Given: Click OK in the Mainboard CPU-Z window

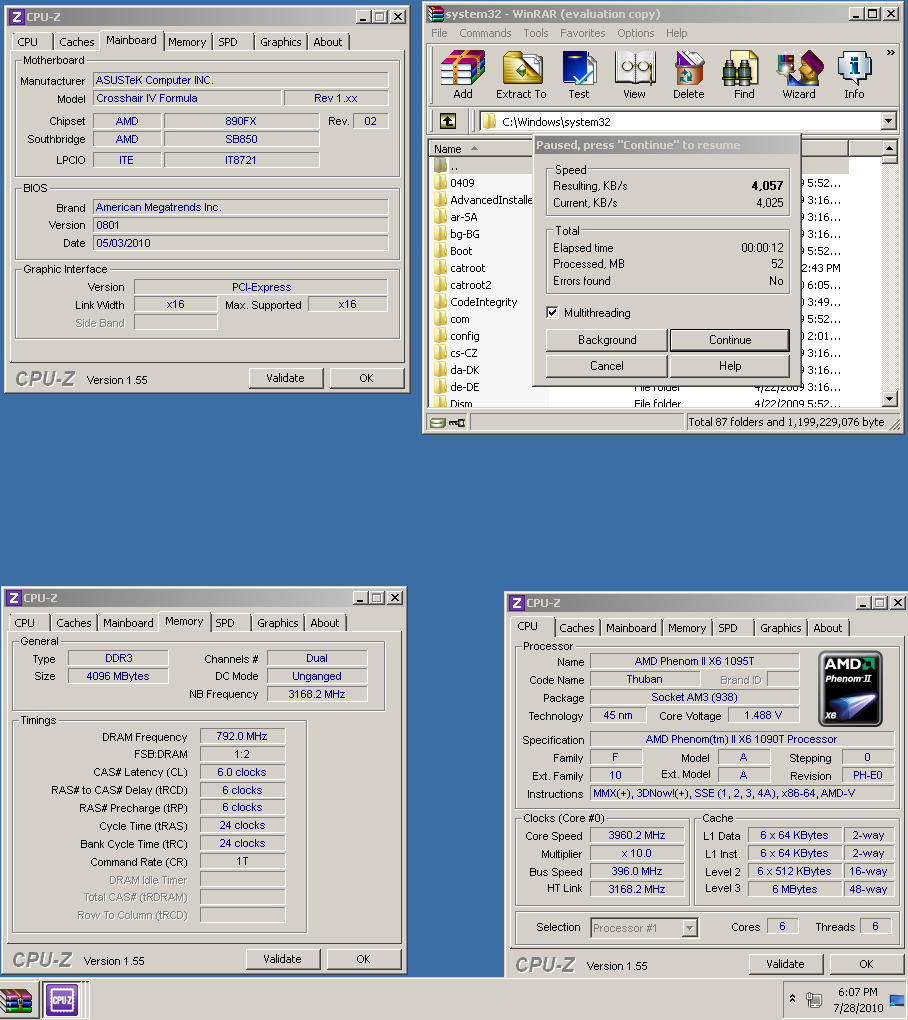Looking at the screenshot, I should point(366,378).
